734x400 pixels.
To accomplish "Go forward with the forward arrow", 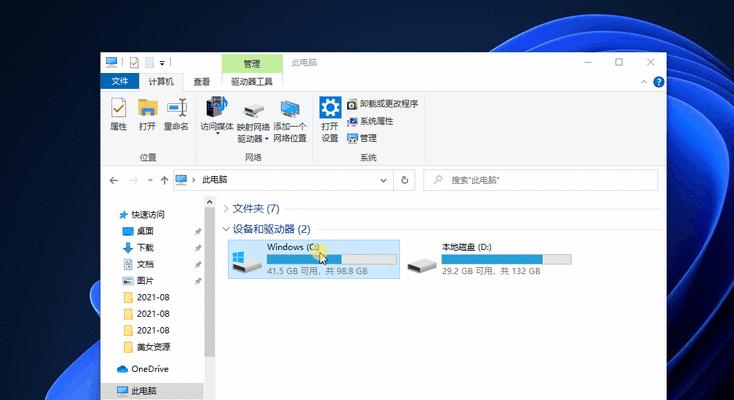I will coord(134,180).
